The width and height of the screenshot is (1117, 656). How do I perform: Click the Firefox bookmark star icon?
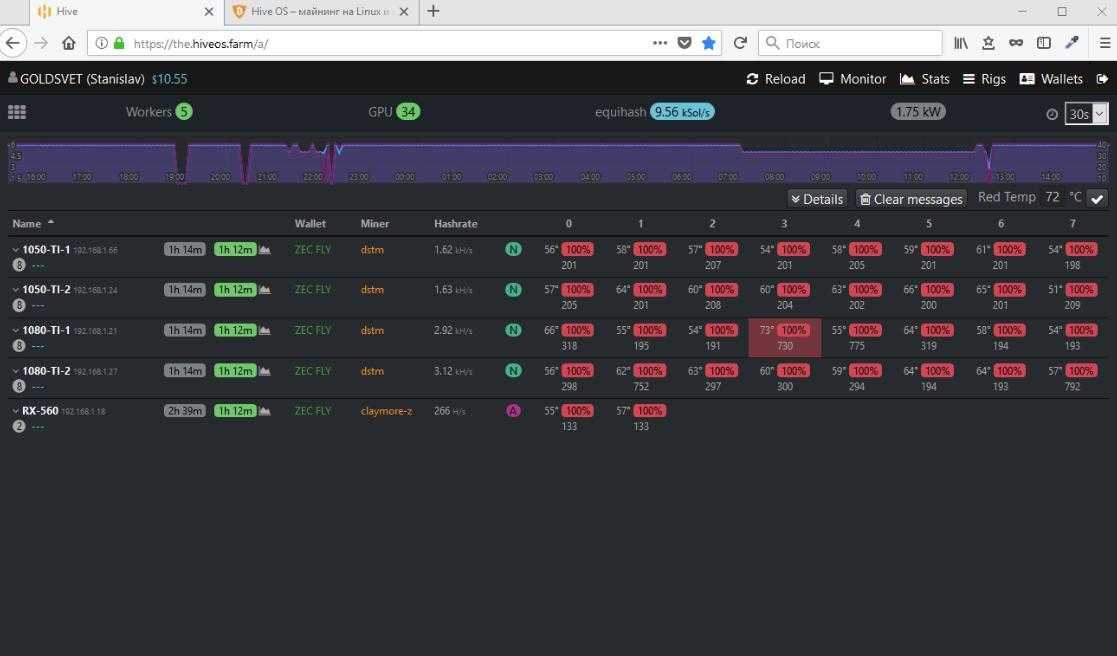coord(709,43)
